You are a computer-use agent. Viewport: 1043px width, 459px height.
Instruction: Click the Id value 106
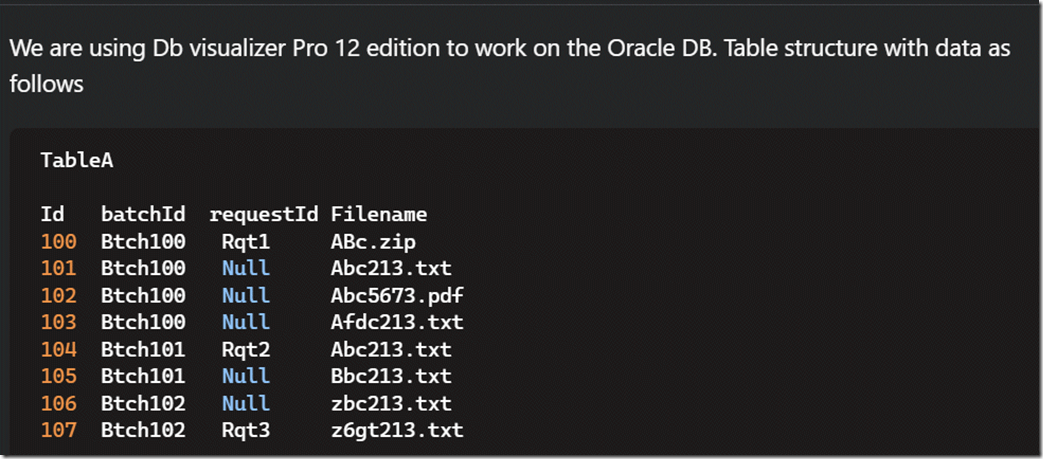(x=58, y=404)
